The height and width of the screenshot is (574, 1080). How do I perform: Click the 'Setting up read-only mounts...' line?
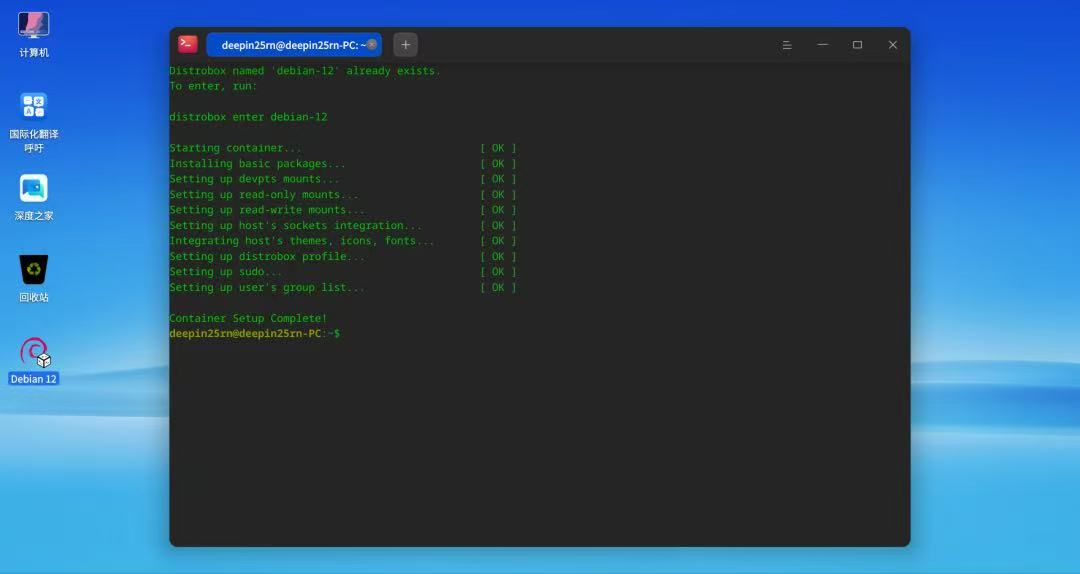(264, 195)
